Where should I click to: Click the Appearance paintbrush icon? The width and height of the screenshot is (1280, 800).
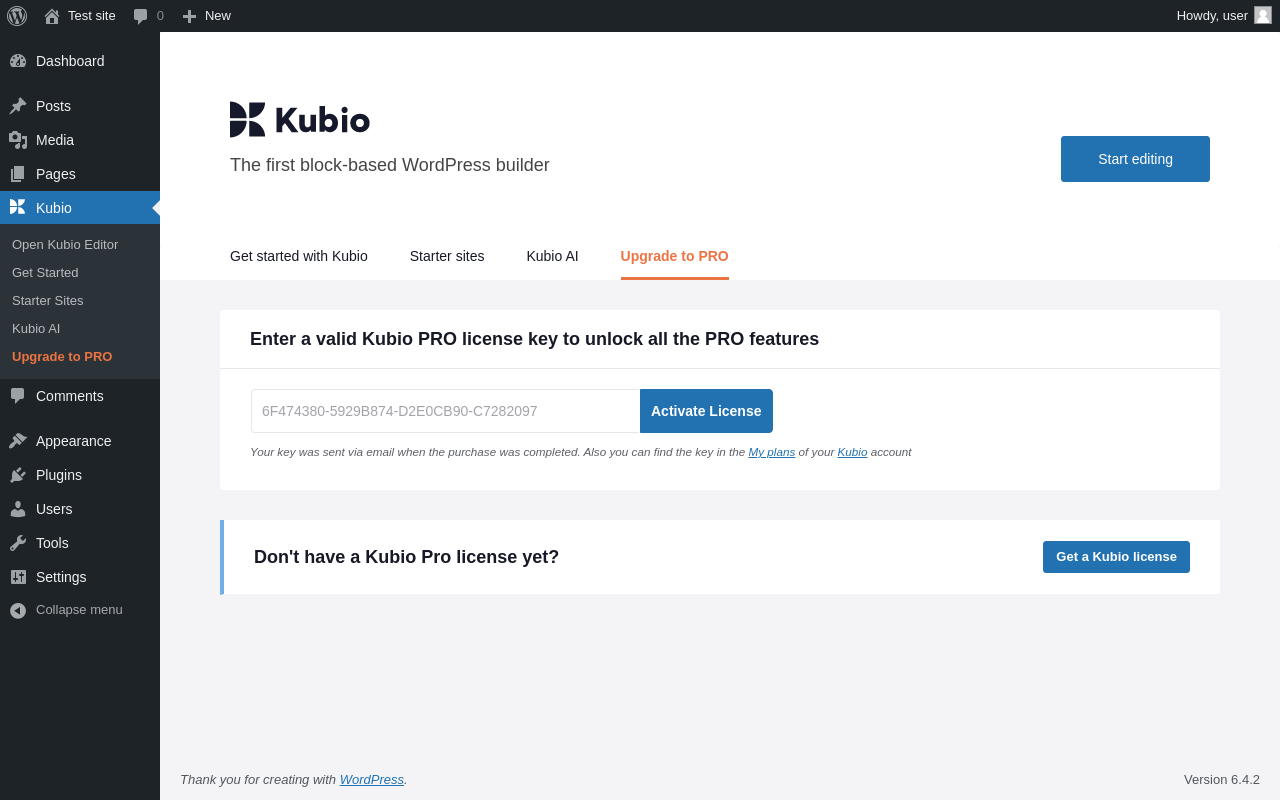[x=18, y=441]
